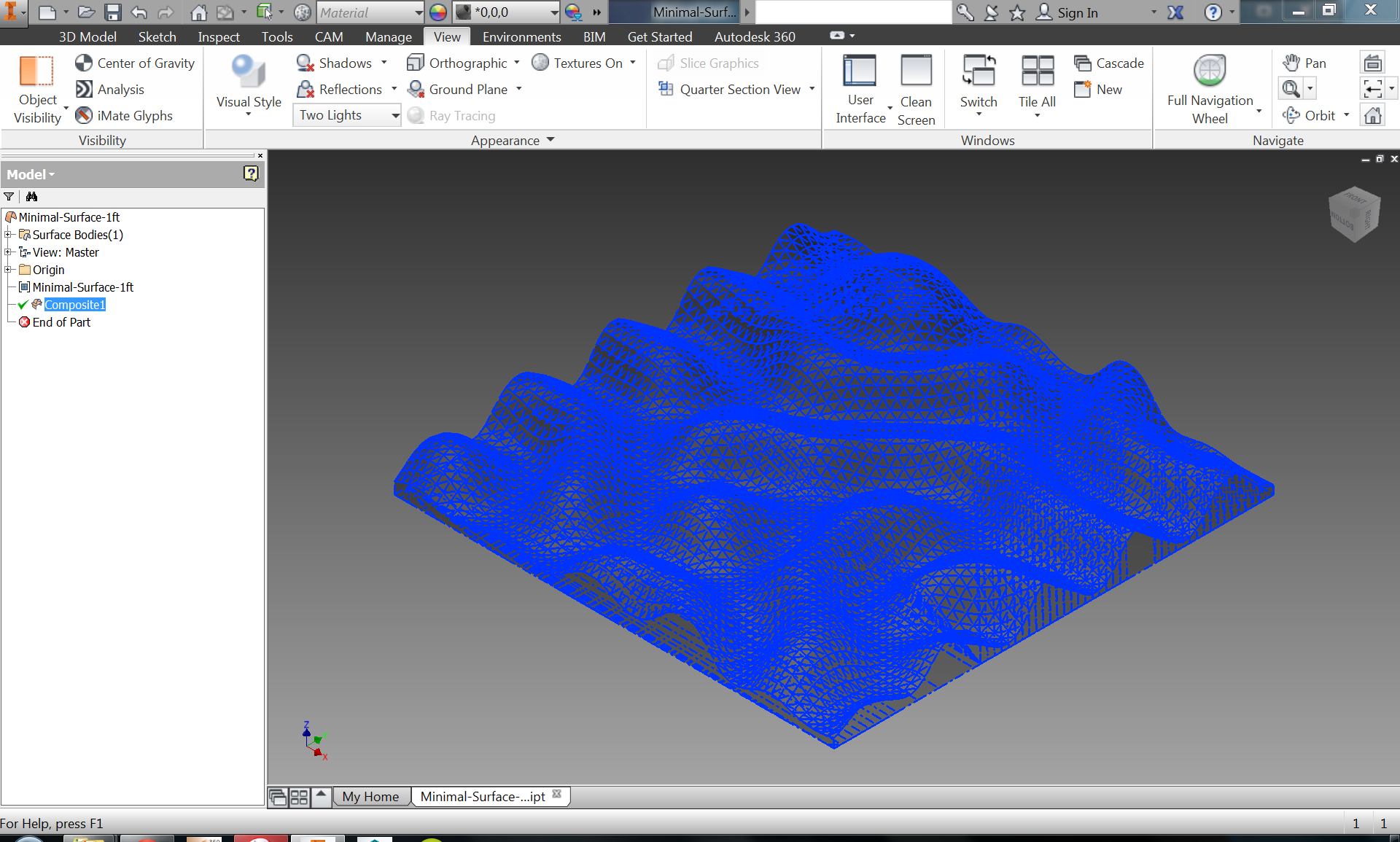
Task: Open the View tab in ribbon
Action: pyautogui.click(x=448, y=36)
